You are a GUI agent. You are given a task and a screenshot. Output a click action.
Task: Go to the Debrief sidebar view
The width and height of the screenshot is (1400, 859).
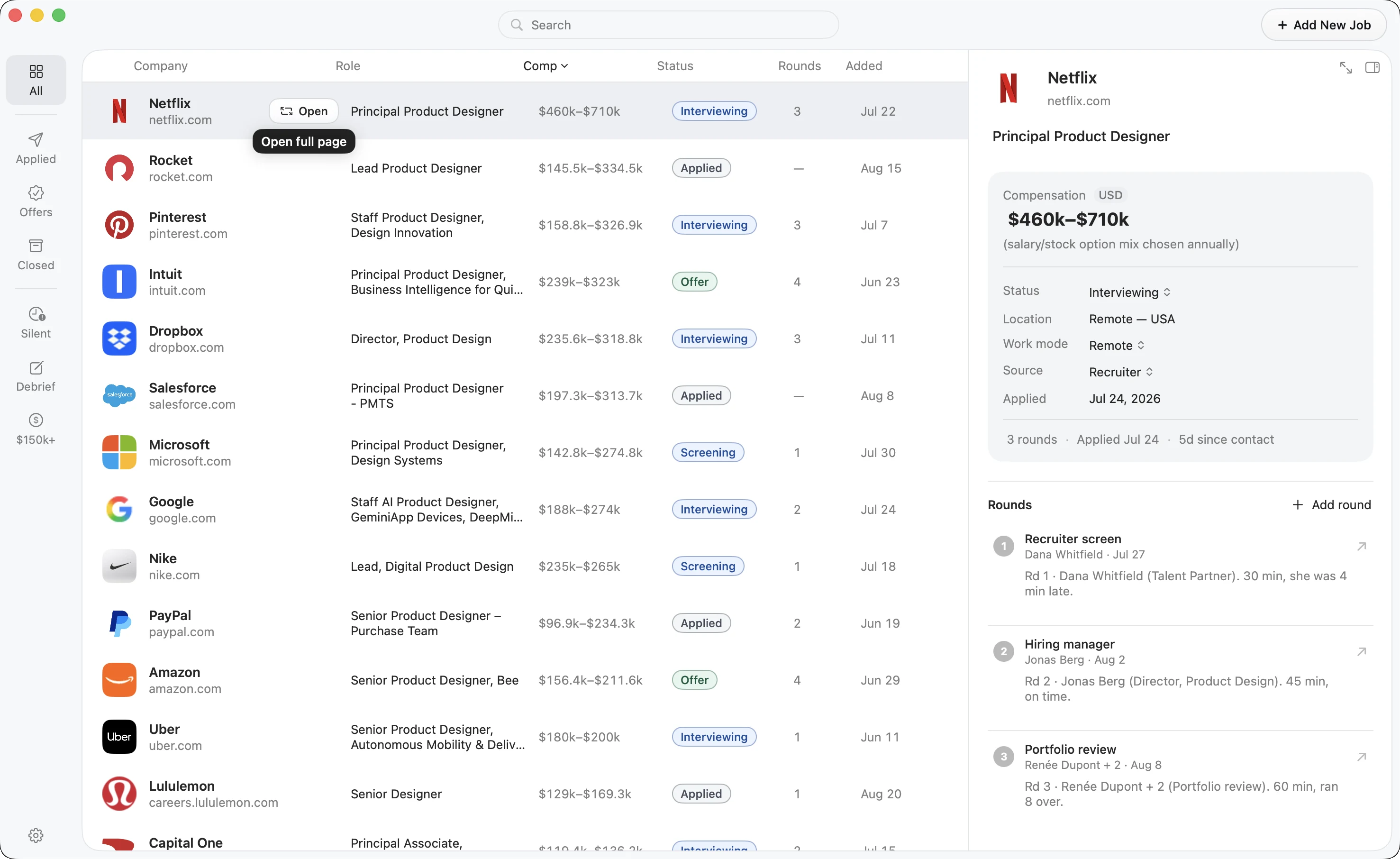click(x=36, y=376)
